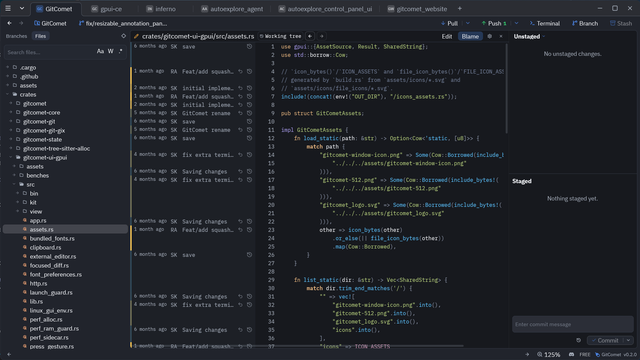Image resolution: width=640 pixels, height=360 pixels.
Task: Click the Stash button
Action: (621, 23)
